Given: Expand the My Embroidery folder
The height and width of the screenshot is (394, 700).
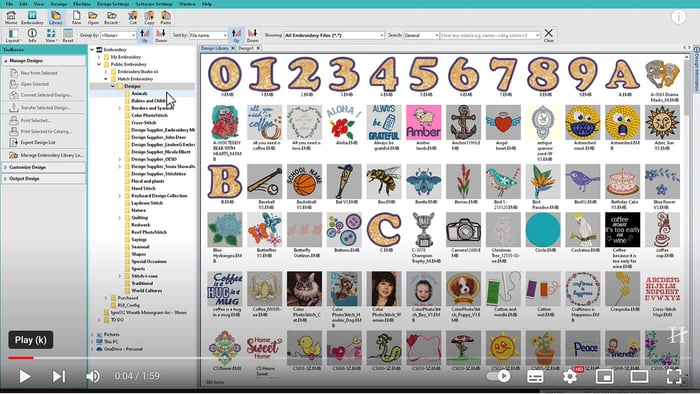Looking at the screenshot, I should tap(99, 57).
